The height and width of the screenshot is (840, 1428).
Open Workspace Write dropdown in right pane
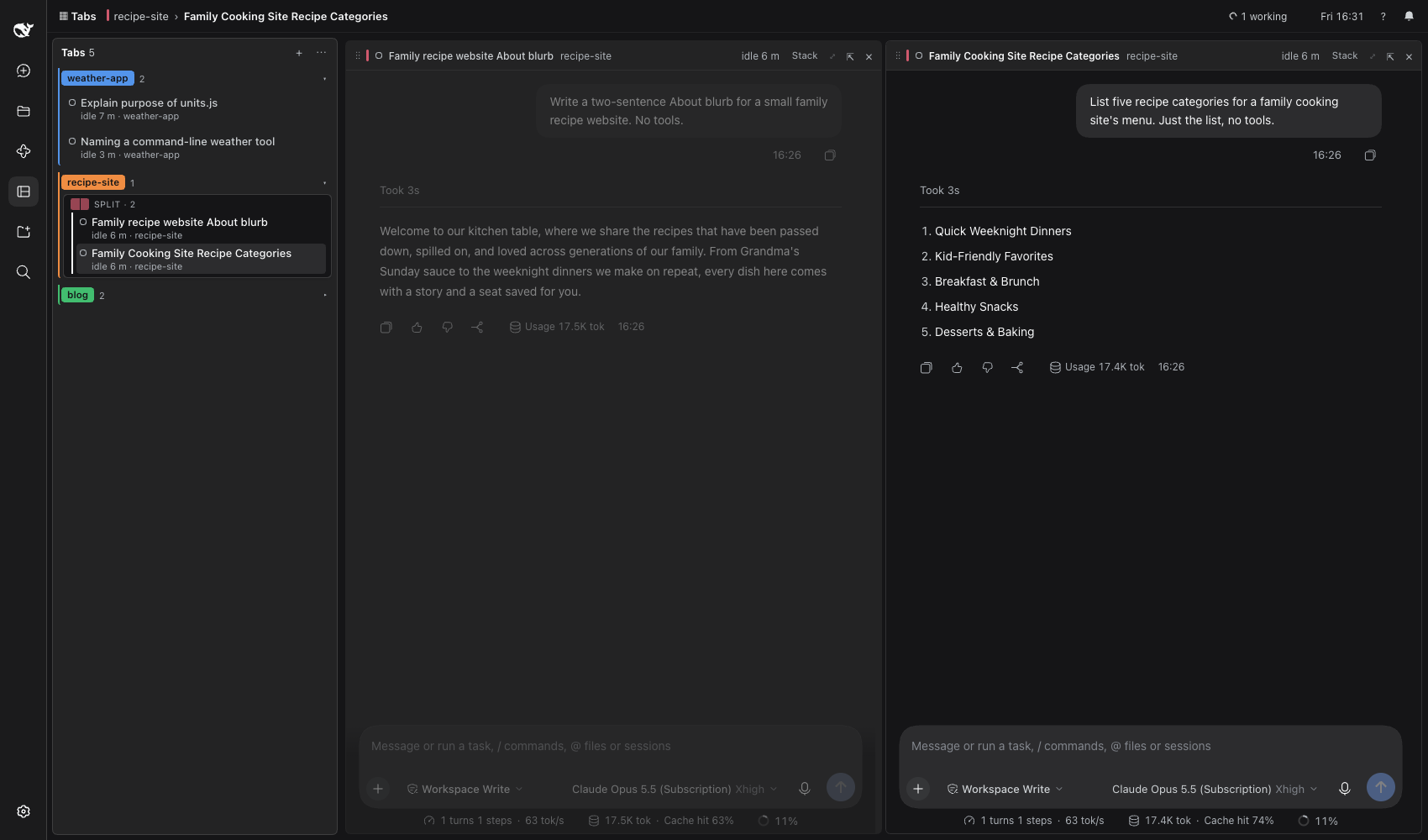[x=1005, y=789]
